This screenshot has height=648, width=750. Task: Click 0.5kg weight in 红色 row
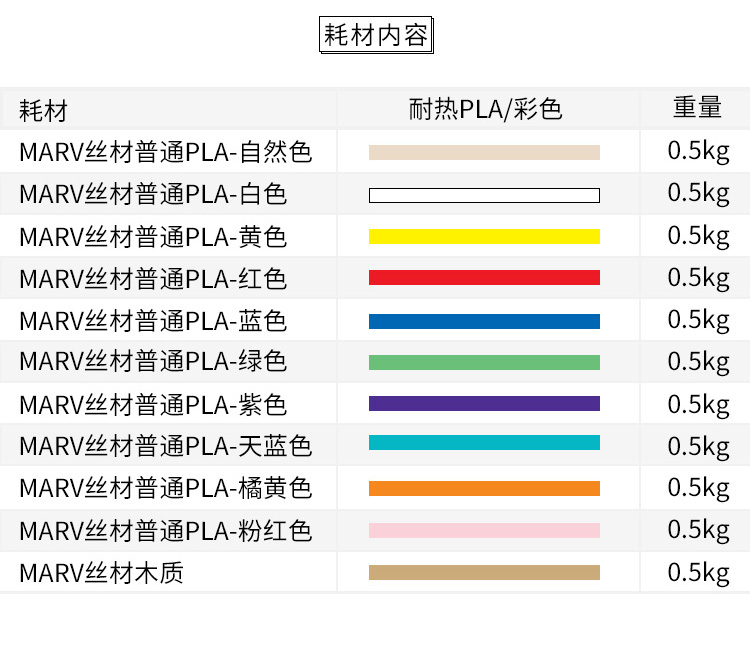(x=698, y=278)
